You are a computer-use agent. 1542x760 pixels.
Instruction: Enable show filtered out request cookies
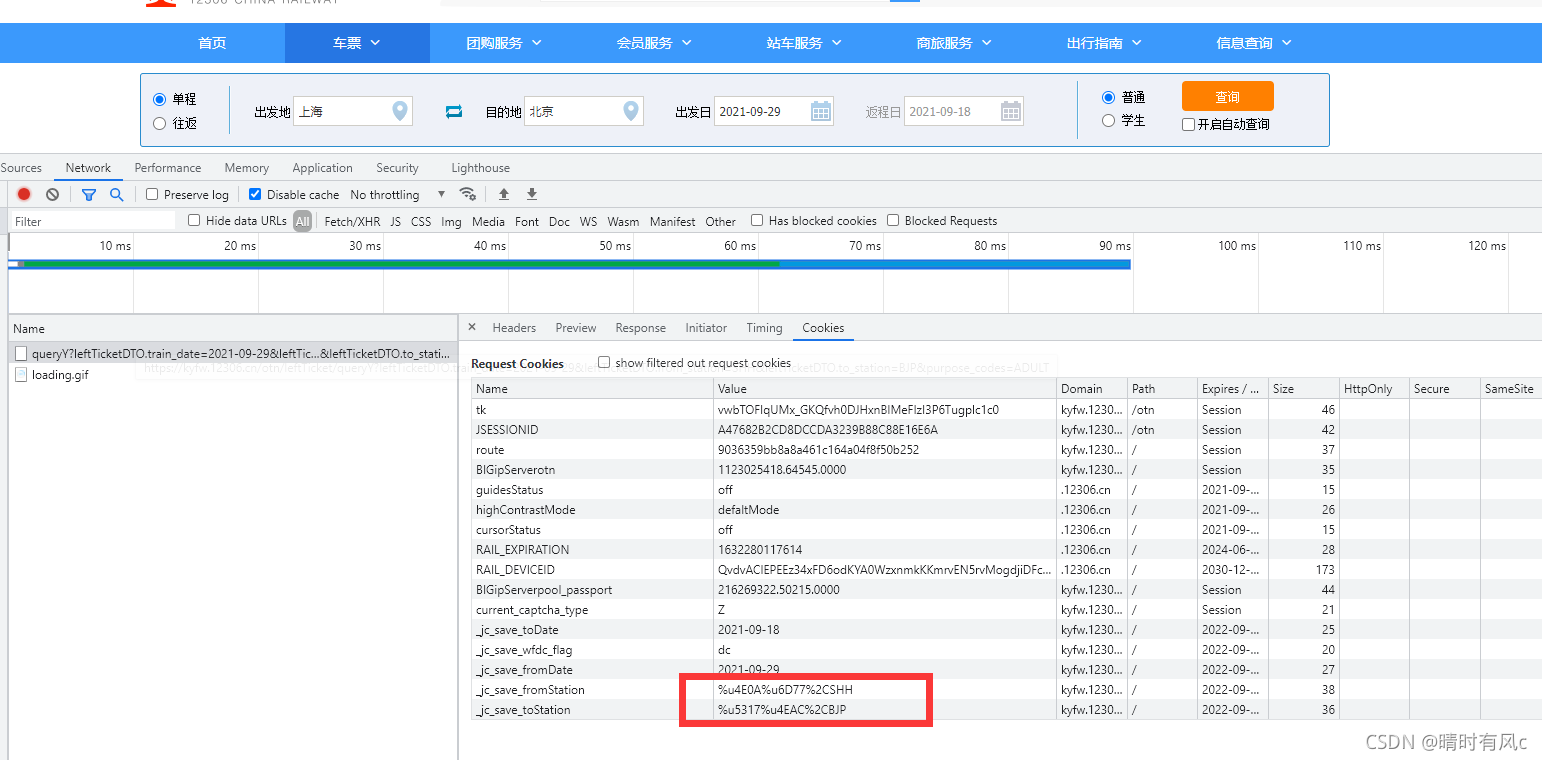tap(604, 362)
